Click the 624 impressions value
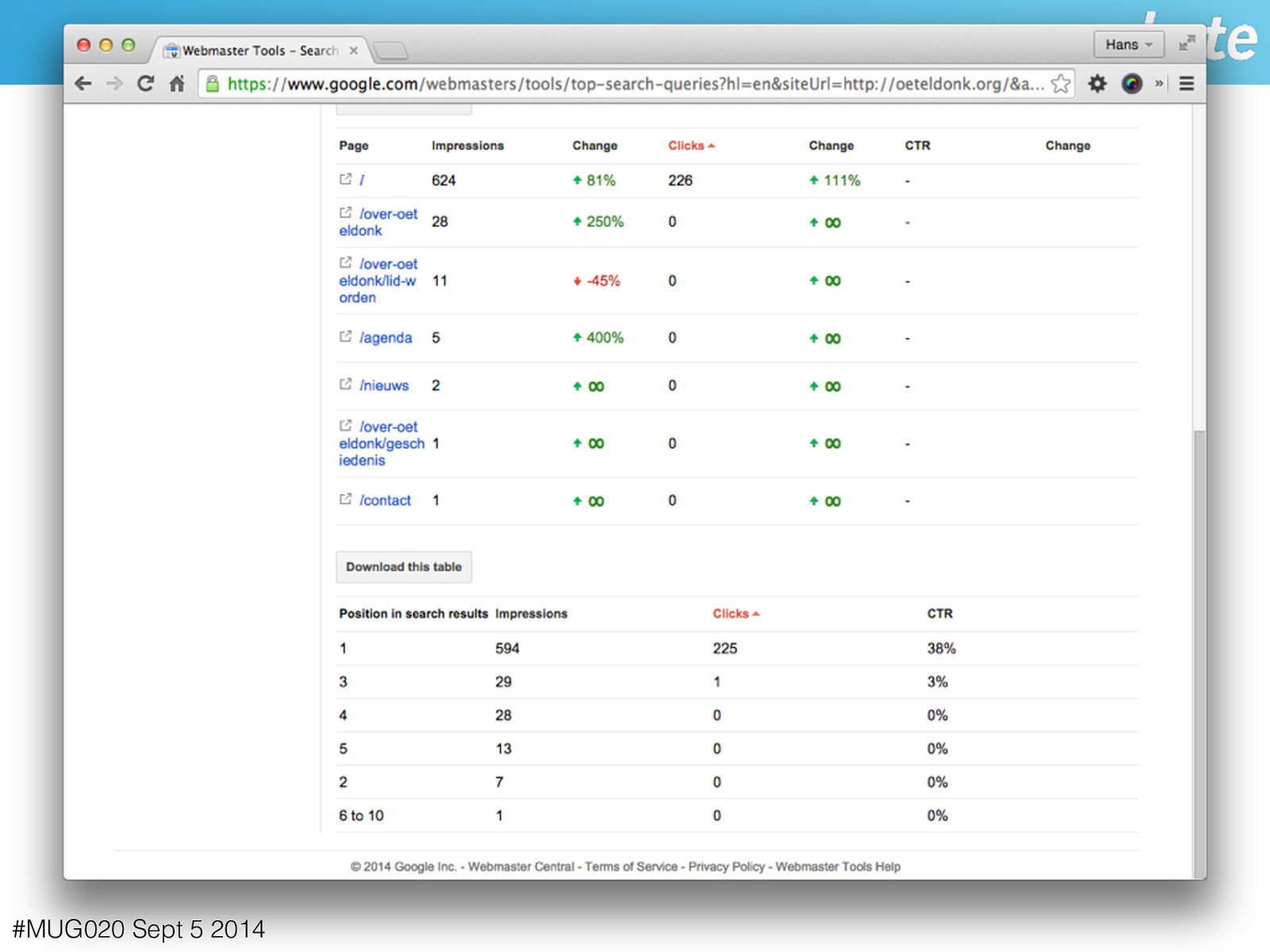1270x952 pixels. coord(444,180)
